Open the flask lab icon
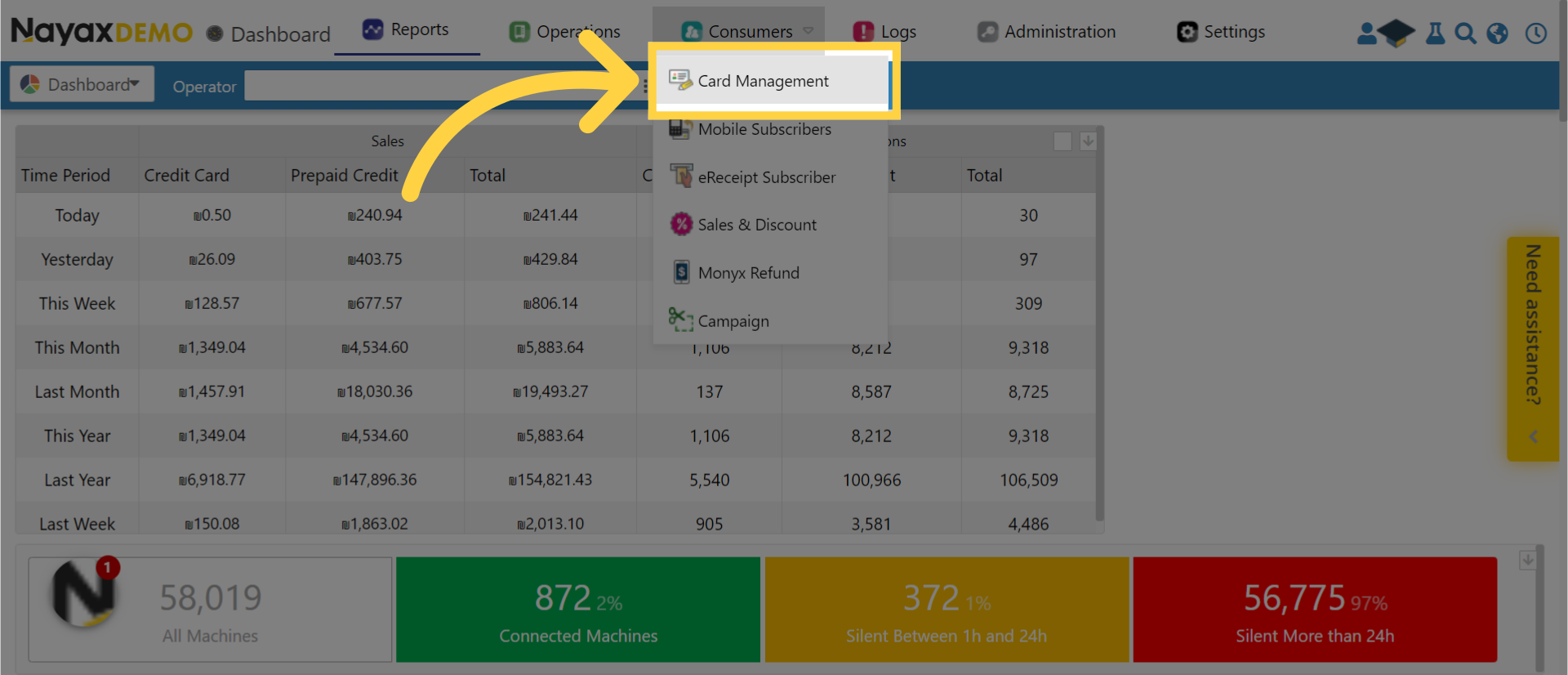Image resolution: width=1568 pixels, height=675 pixels. click(x=1435, y=33)
